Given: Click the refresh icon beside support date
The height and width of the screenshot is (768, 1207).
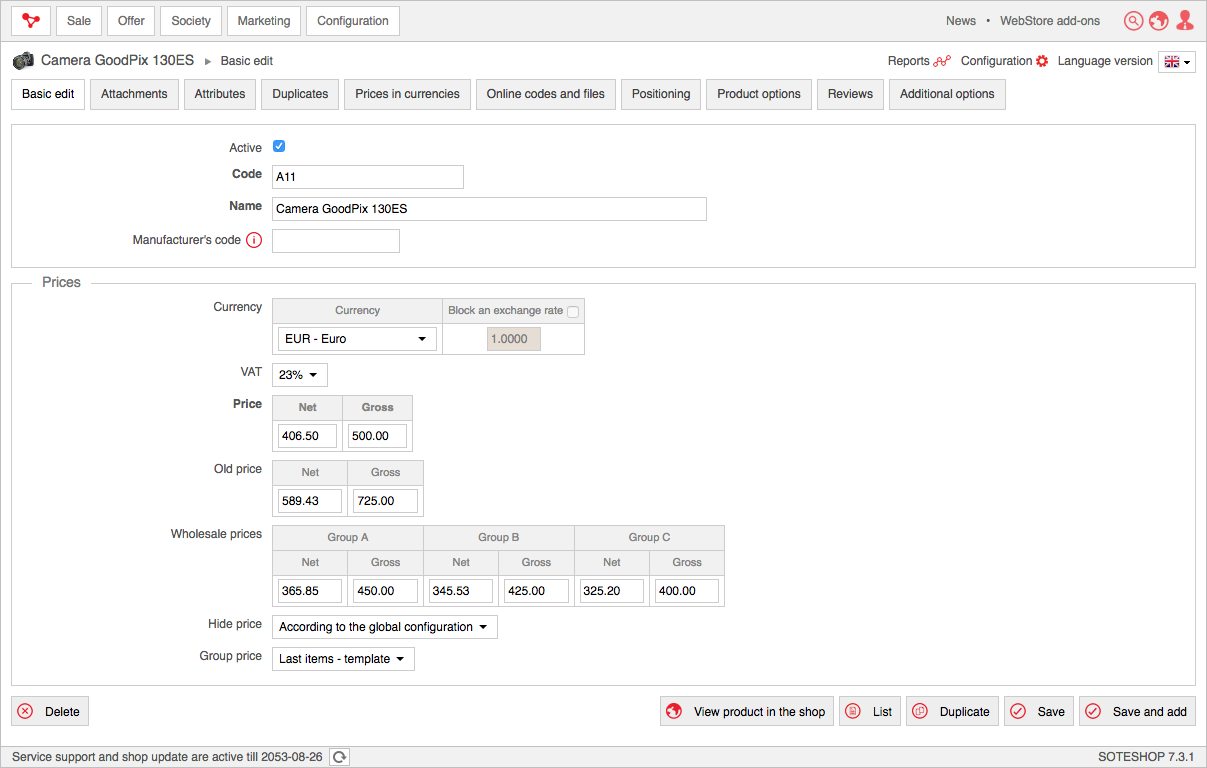Looking at the screenshot, I should click(x=340, y=757).
